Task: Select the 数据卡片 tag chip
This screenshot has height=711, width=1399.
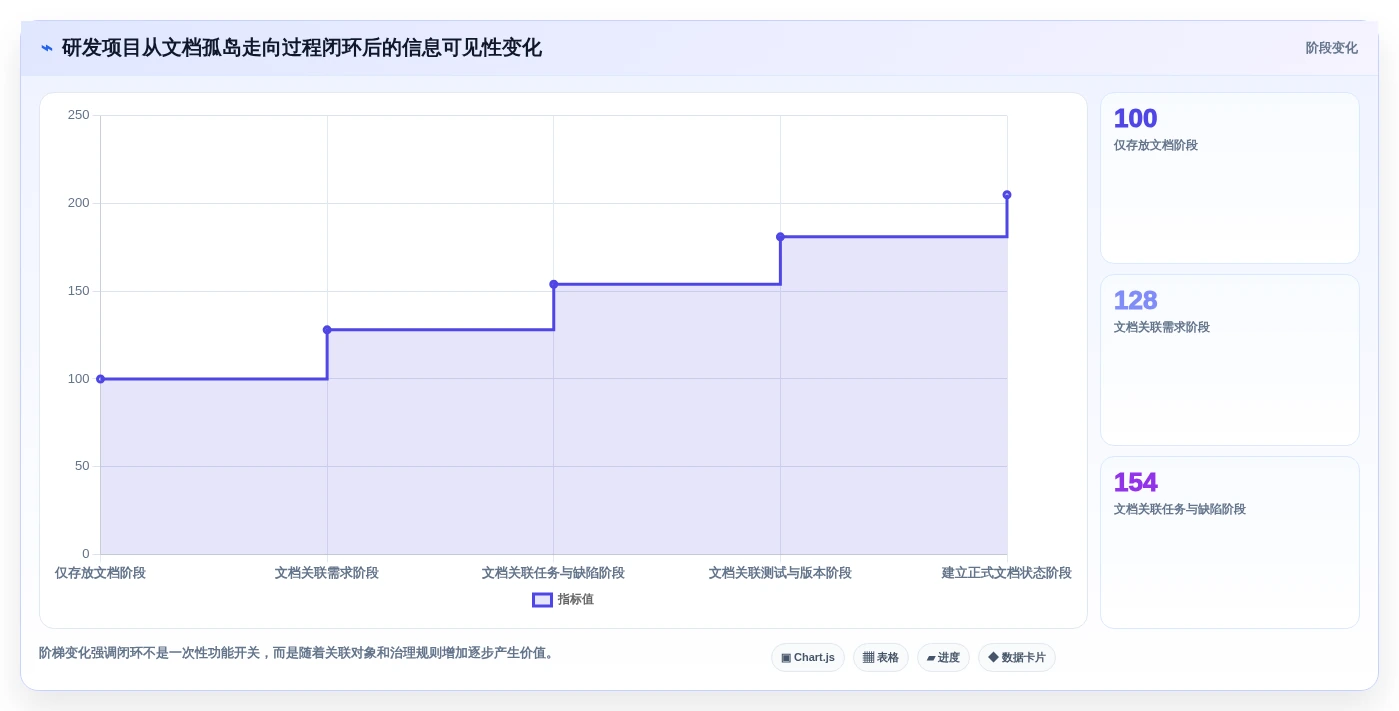Action: click(x=1016, y=657)
